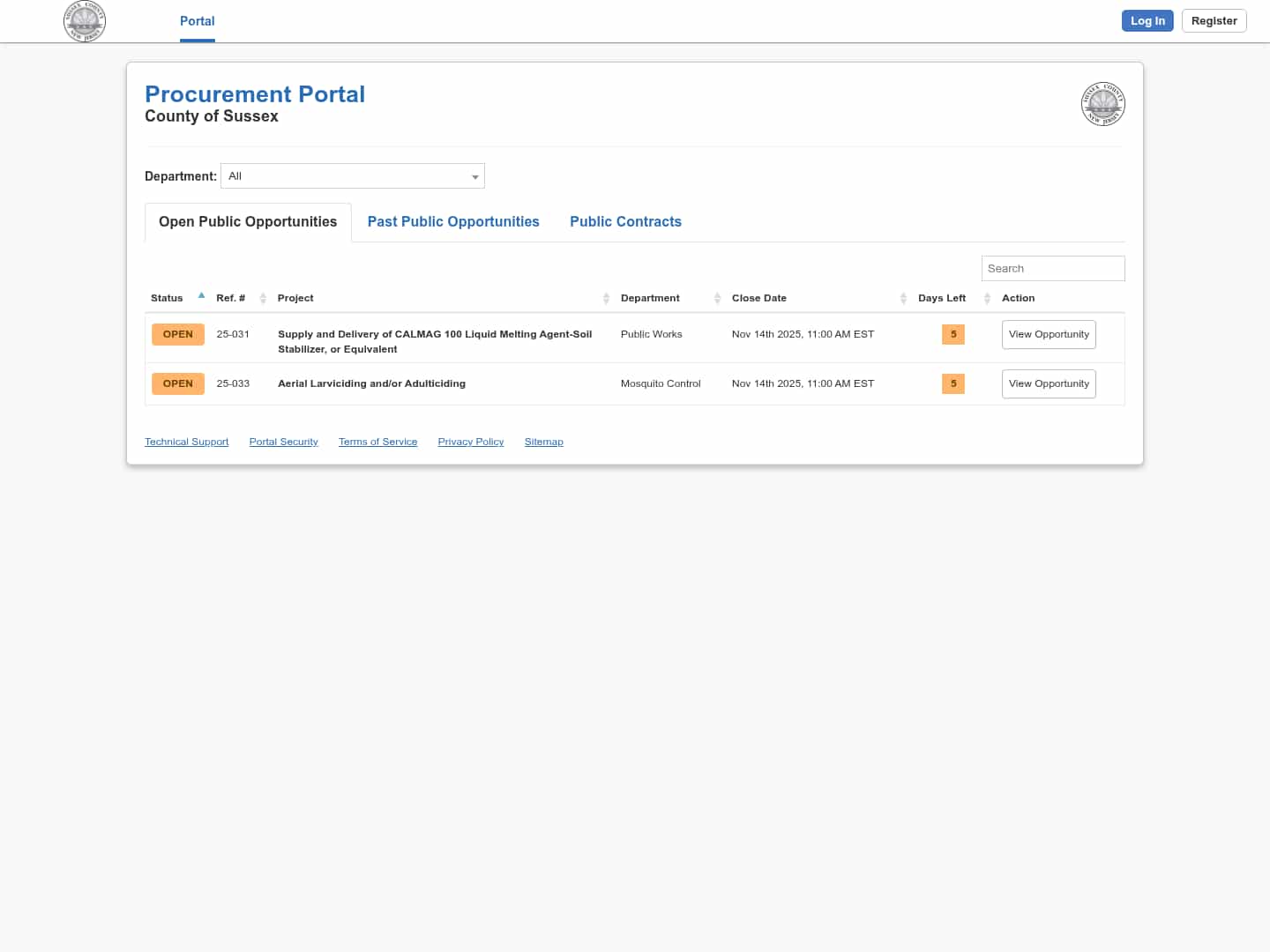Focus the Search input field
The image size is (1270, 952).
(1052, 269)
